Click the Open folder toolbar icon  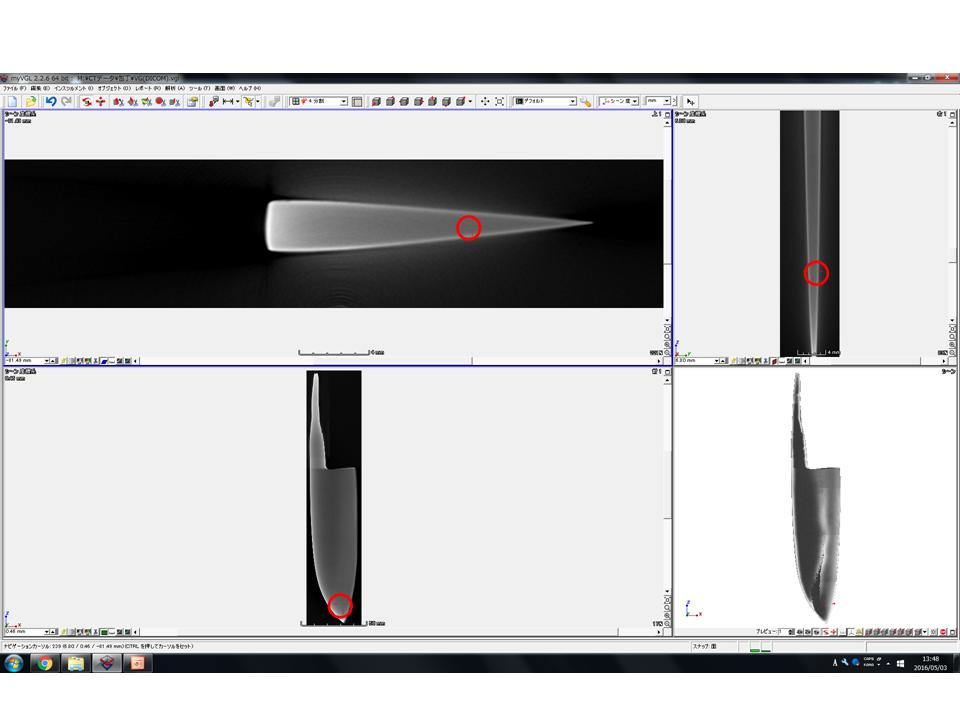[30, 101]
